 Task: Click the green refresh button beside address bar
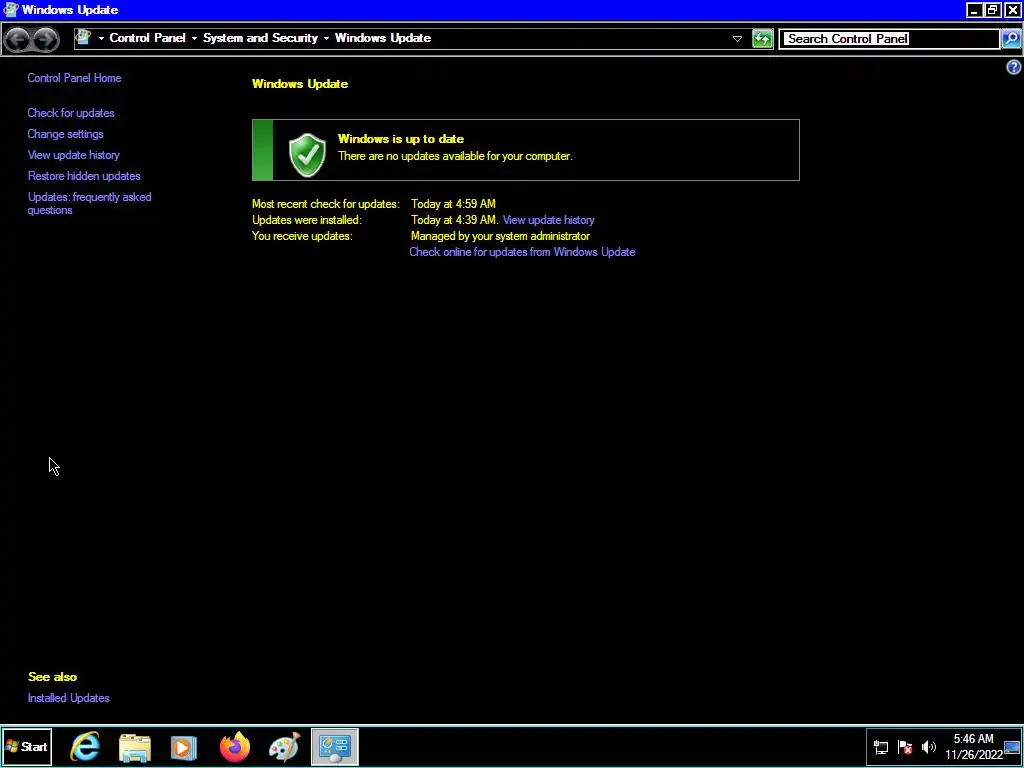[762, 39]
